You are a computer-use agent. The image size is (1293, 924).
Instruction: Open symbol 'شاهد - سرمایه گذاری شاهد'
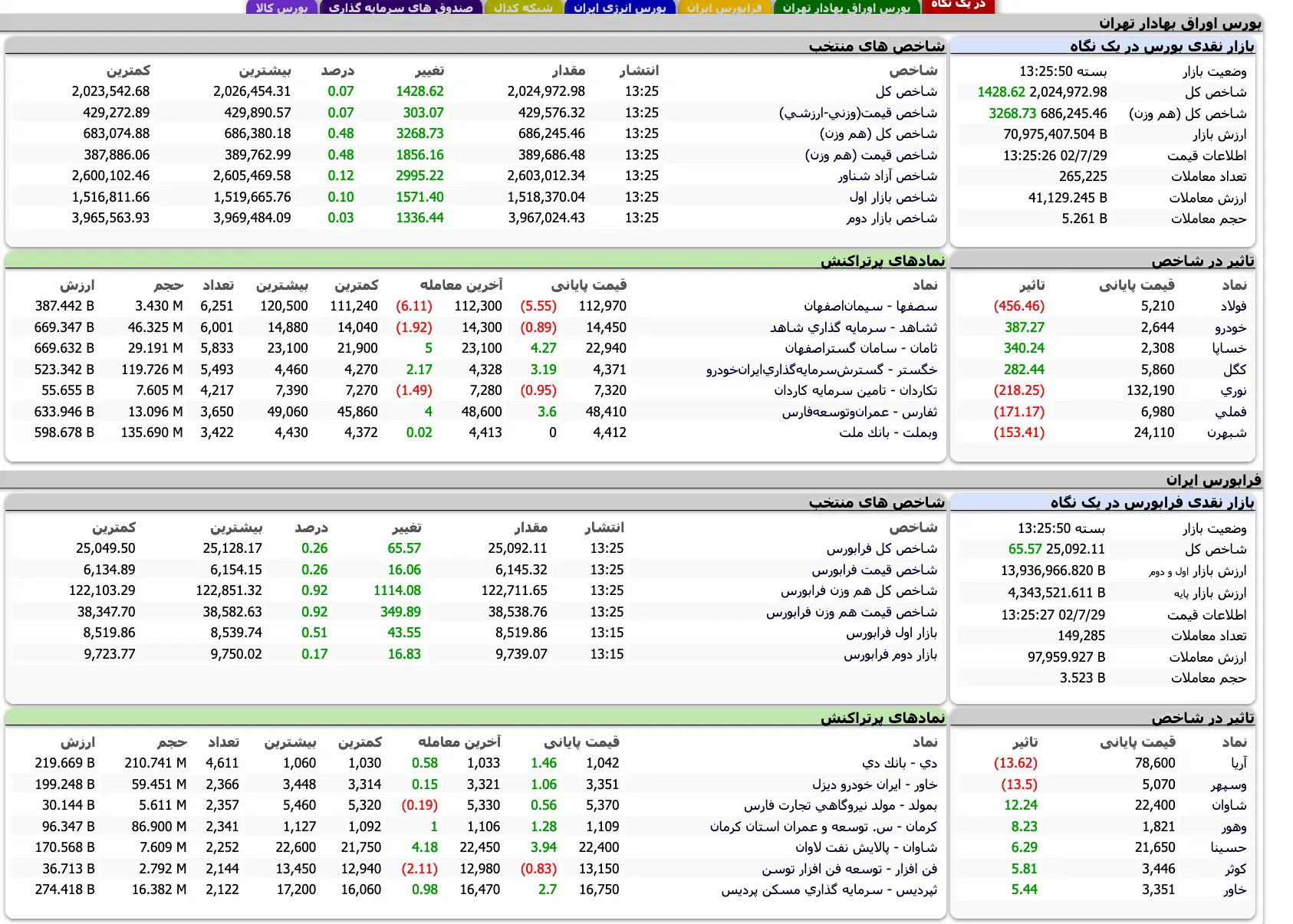854,327
